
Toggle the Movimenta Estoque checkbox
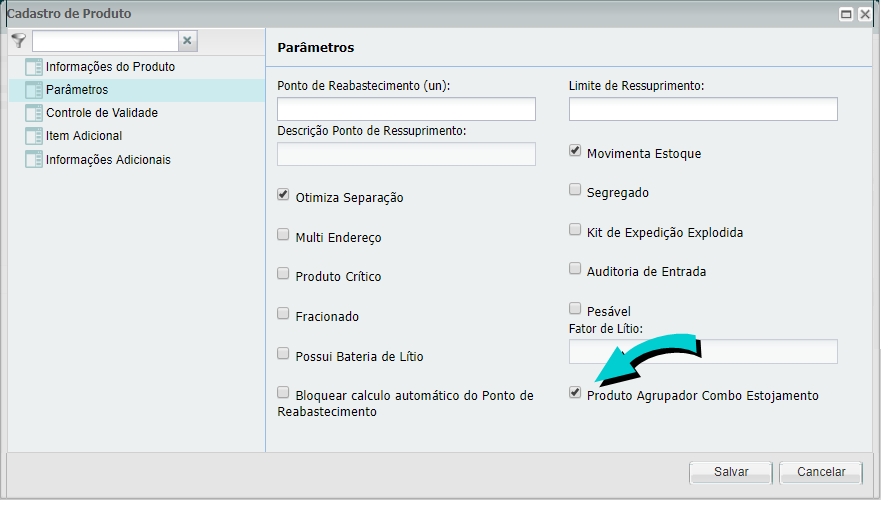[575, 151]
